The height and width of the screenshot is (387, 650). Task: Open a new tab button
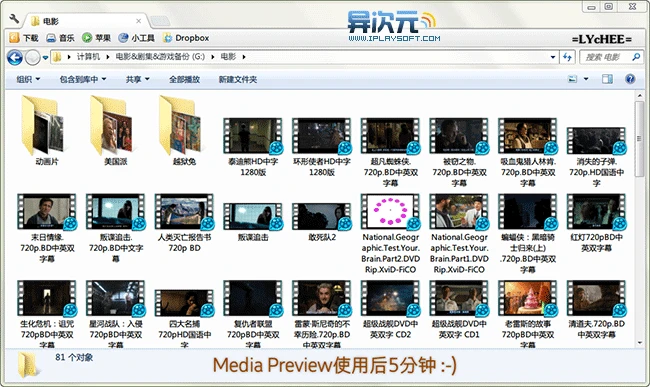(160, 21)
